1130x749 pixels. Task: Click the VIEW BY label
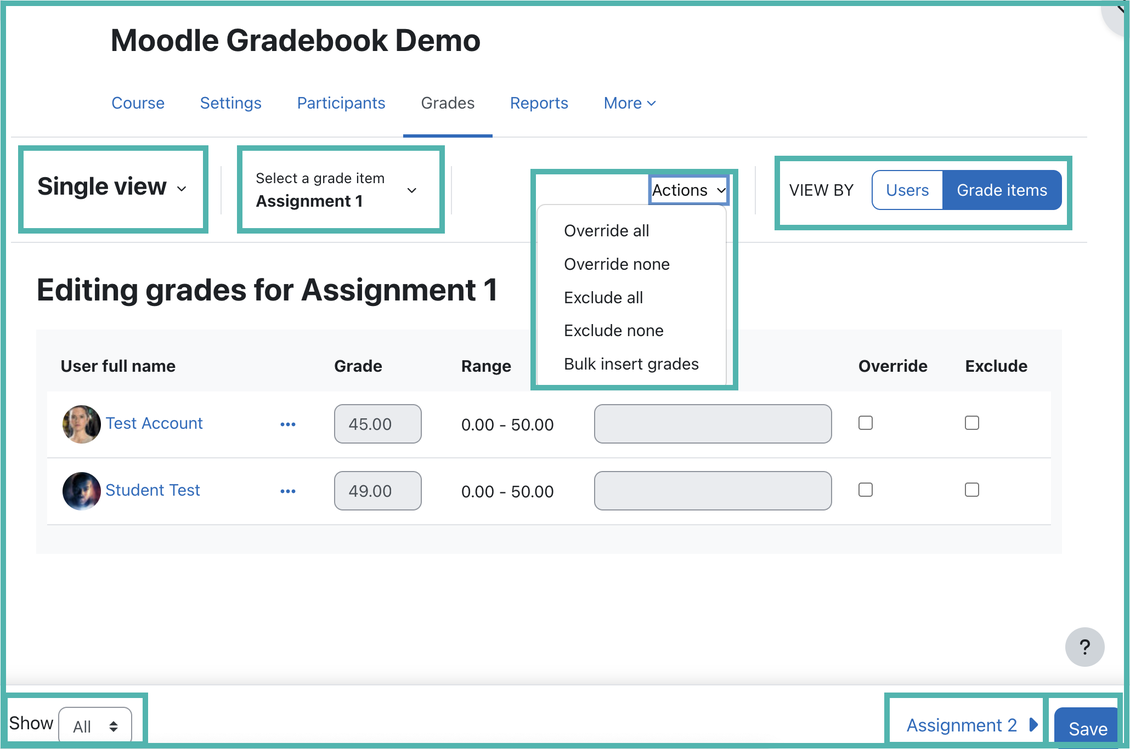[x=821, y=190]
